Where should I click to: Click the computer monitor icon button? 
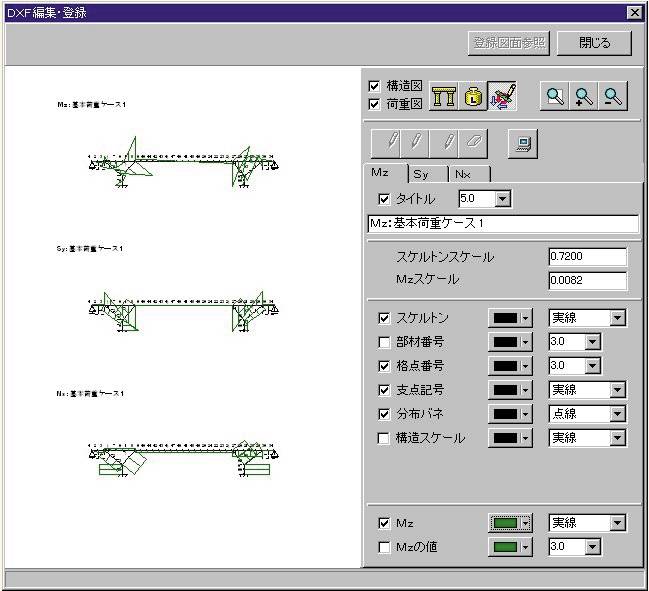coord(522,144)
